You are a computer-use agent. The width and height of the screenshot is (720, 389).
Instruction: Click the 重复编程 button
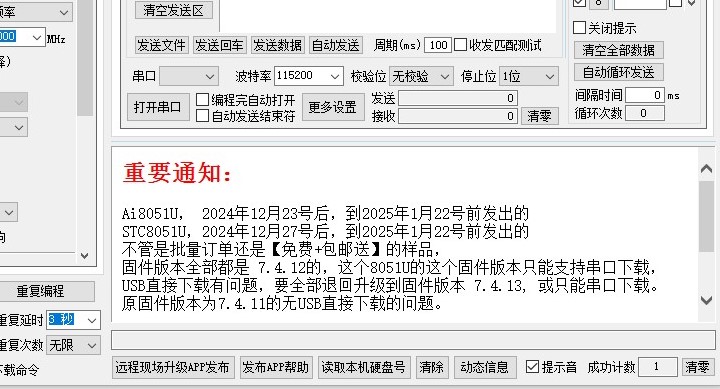tap(41, 291)
